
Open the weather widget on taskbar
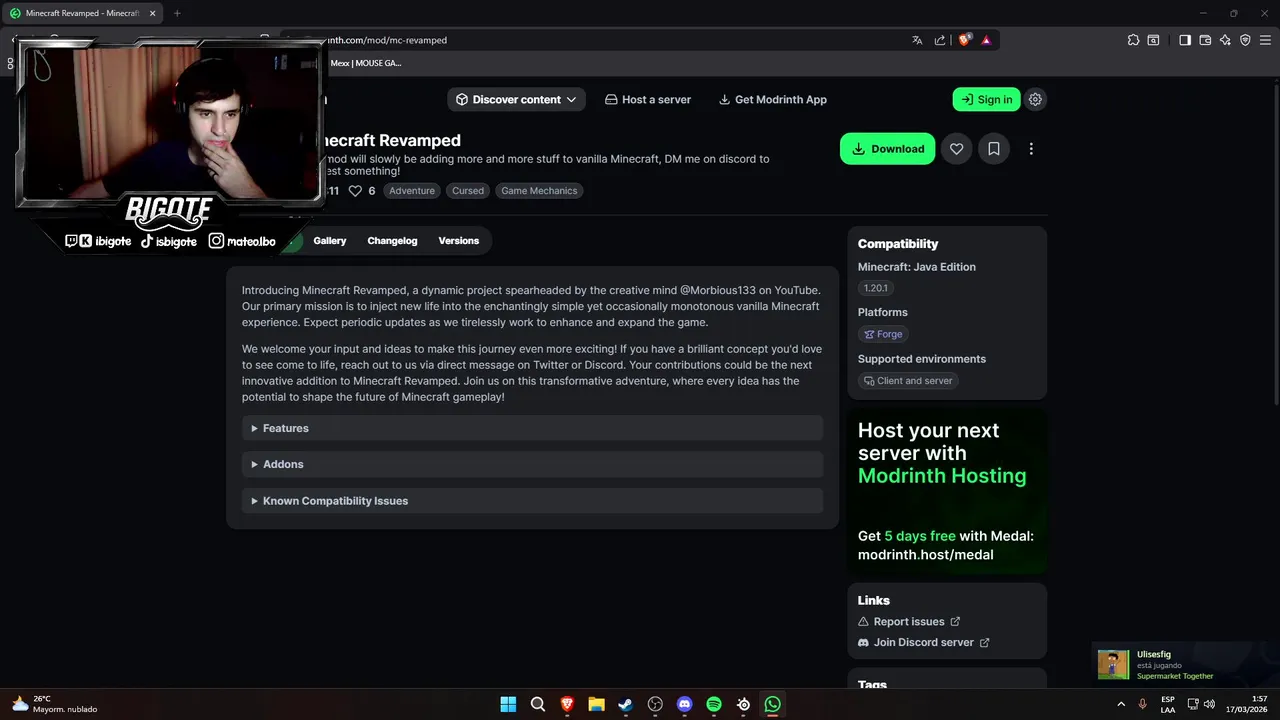(x=54, y=704)
